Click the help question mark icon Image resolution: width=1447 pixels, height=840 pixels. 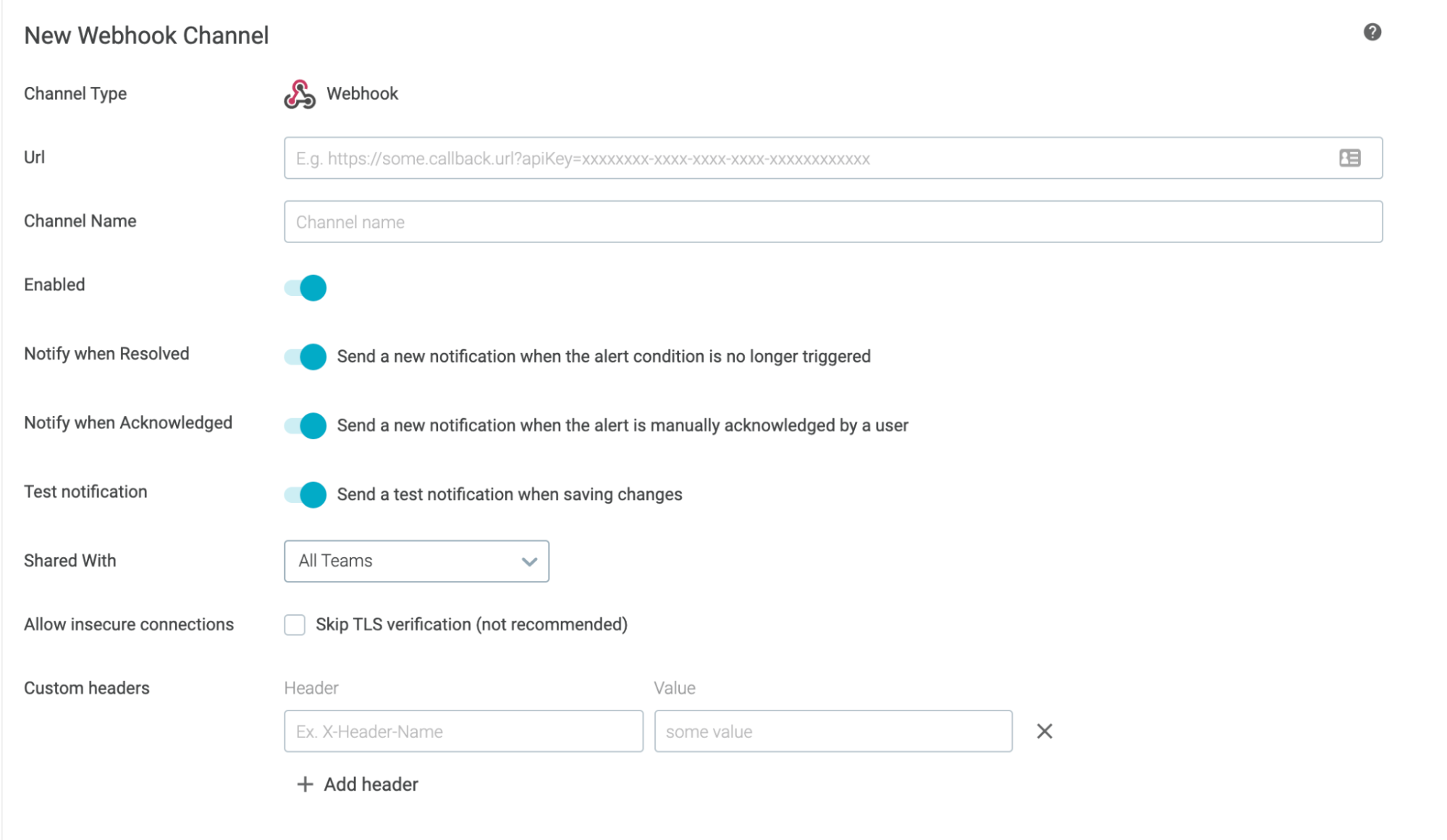tap(1371, 33)
